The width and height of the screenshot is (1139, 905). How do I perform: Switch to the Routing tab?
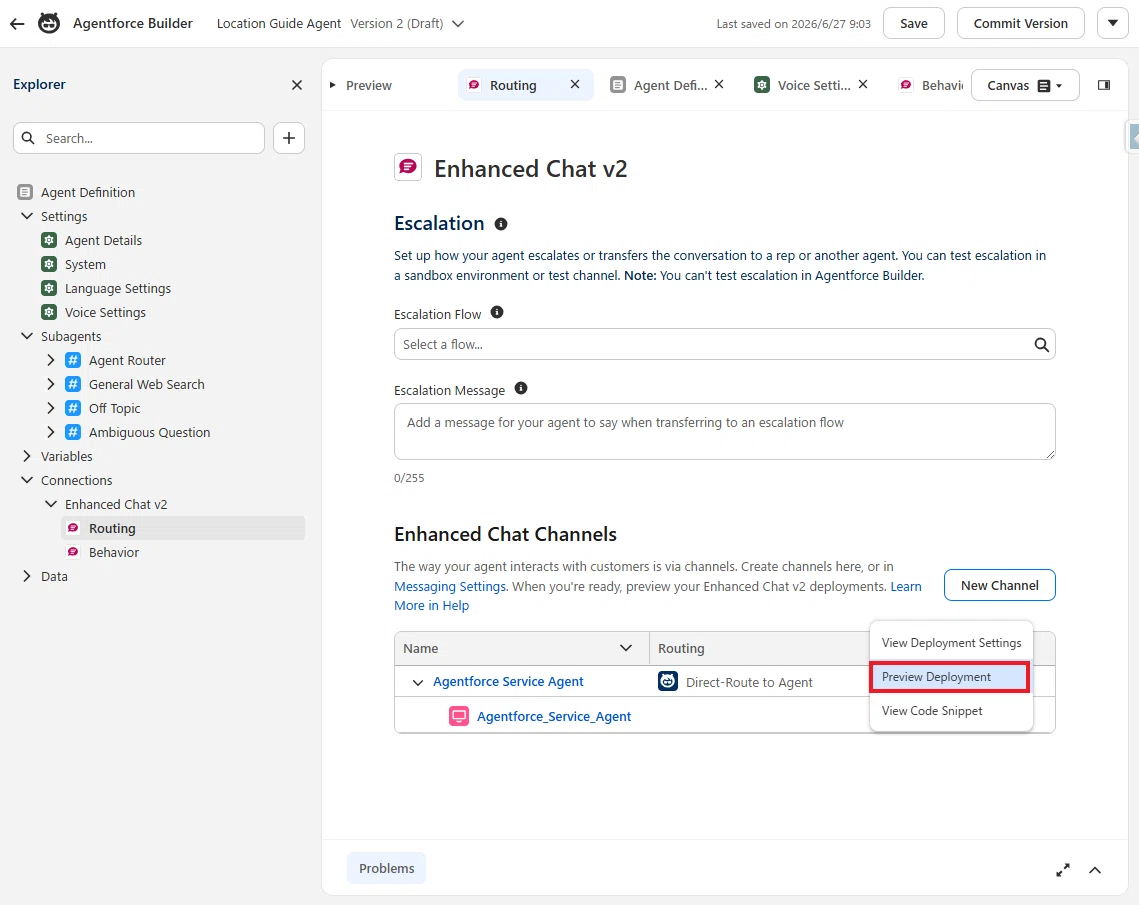(x=513, y=85)
